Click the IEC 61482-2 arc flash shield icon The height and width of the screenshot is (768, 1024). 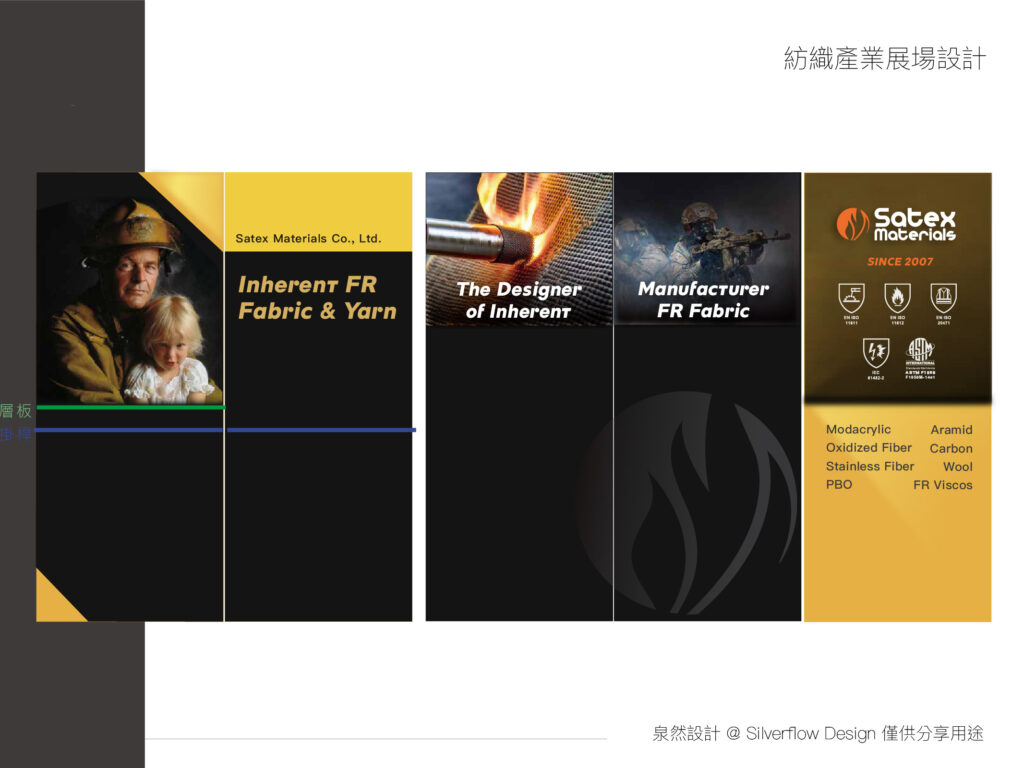point(875,353)
